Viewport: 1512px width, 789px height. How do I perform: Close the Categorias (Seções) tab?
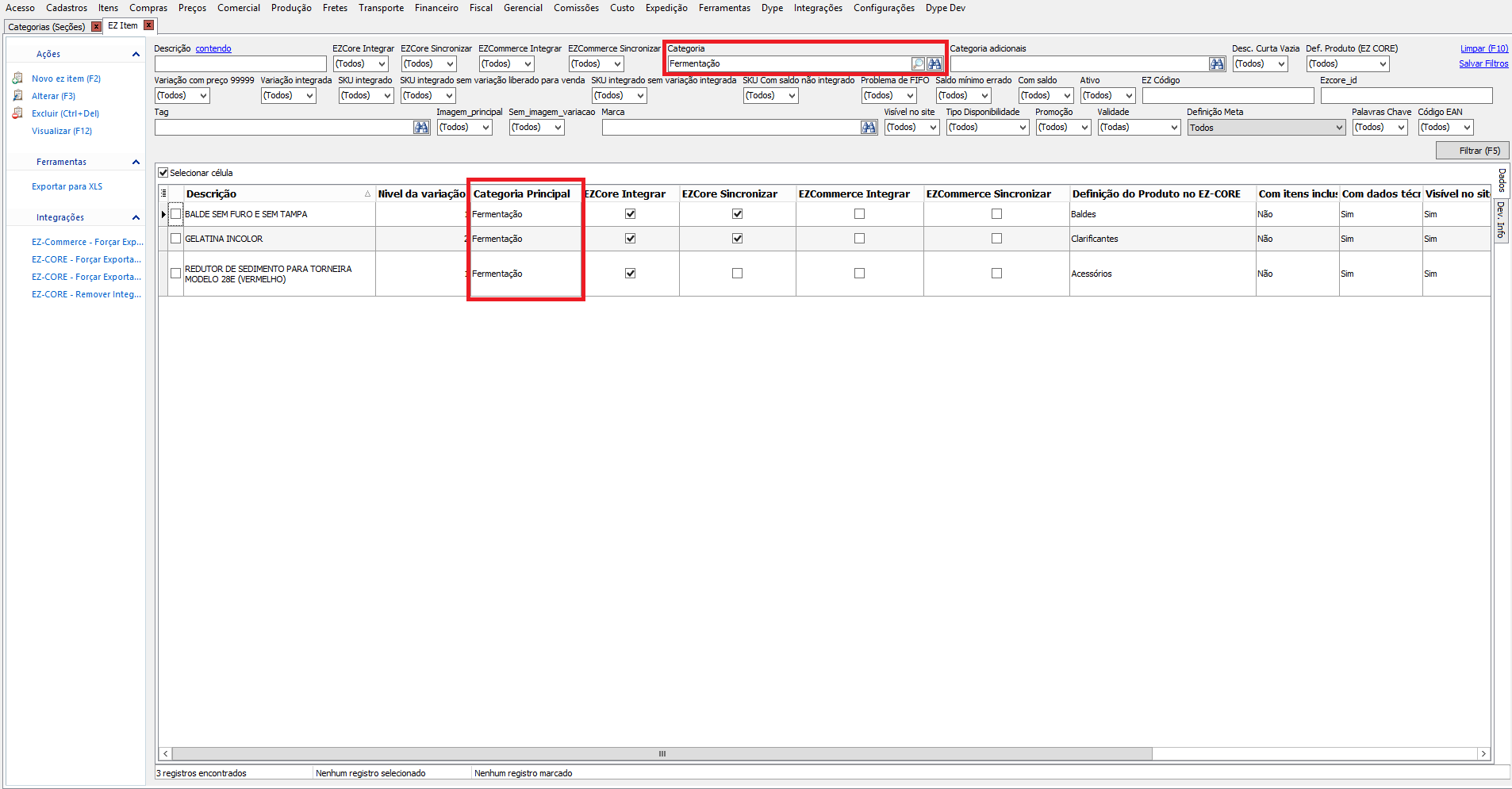click(x=97, y=26)
